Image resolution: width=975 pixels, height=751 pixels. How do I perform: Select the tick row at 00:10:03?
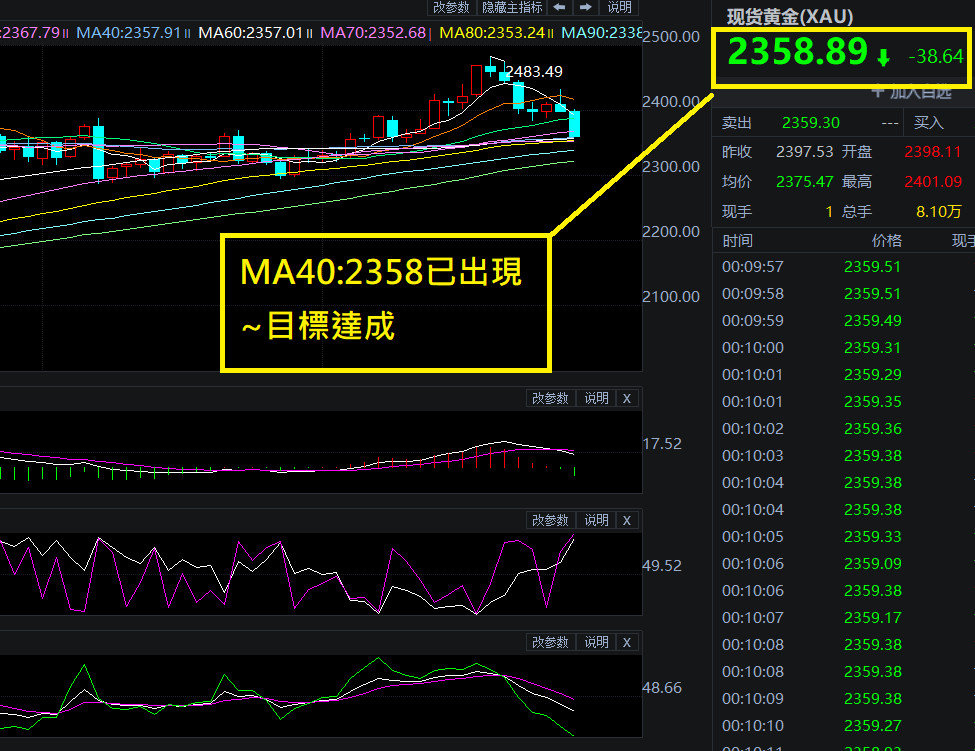point(843,456)
